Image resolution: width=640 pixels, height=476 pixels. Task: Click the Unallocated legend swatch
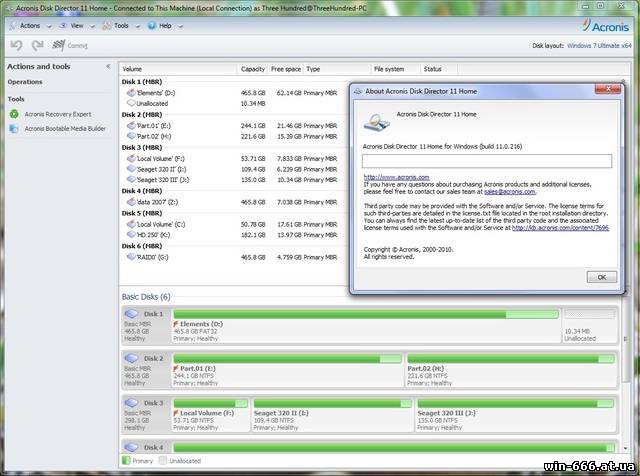coord(163,460)
